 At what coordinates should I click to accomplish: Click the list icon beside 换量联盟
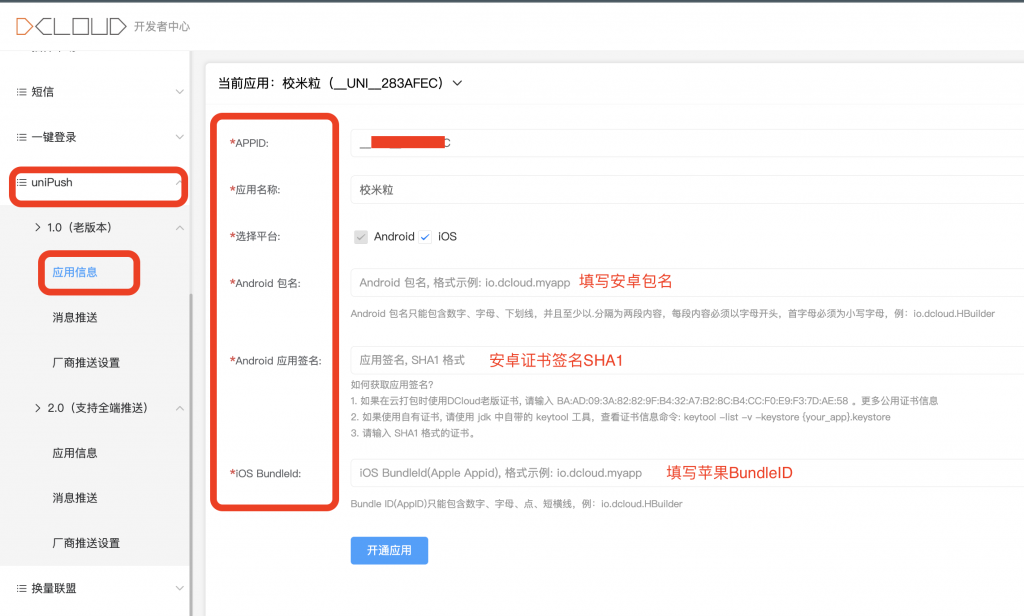(x=20, y=588)
